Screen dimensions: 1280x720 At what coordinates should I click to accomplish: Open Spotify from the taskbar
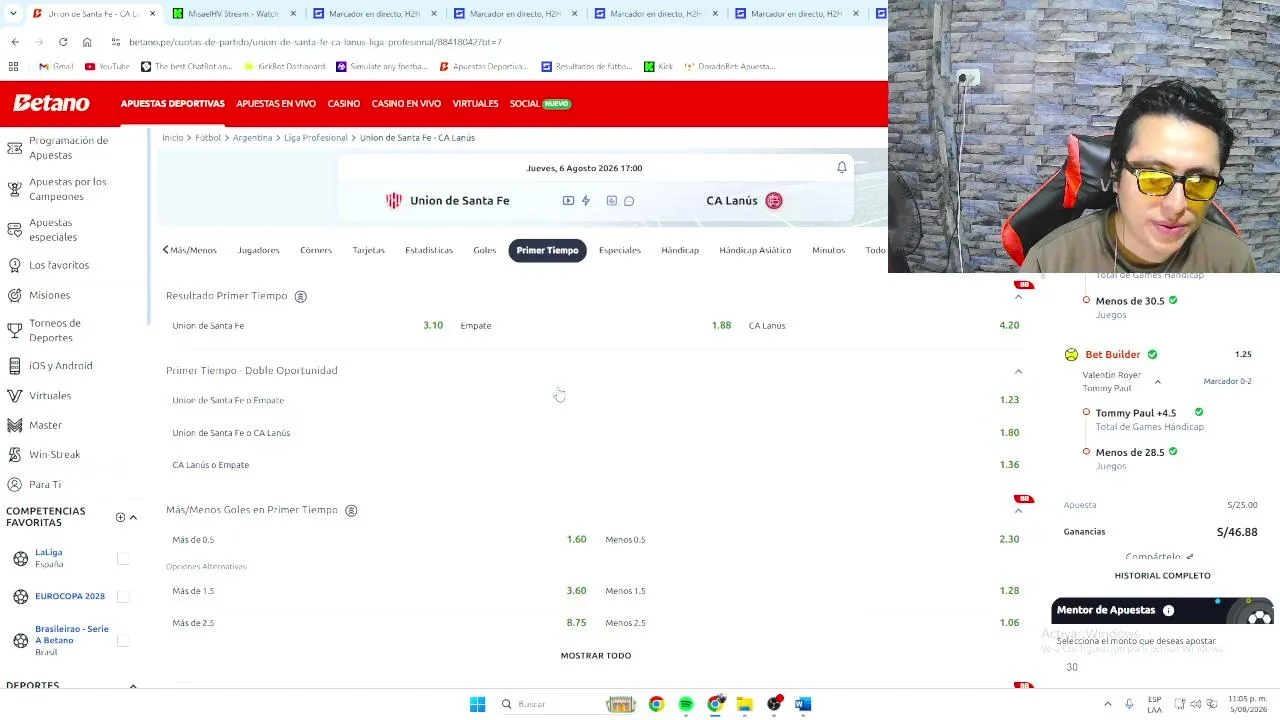pos(686,704)
